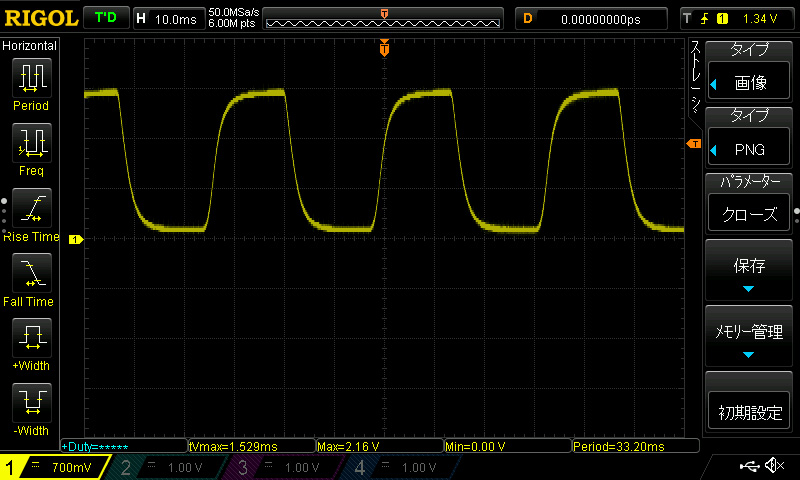Open the 画像 type selector
This screenshot has height=480, width=800.
coord(749,84)
